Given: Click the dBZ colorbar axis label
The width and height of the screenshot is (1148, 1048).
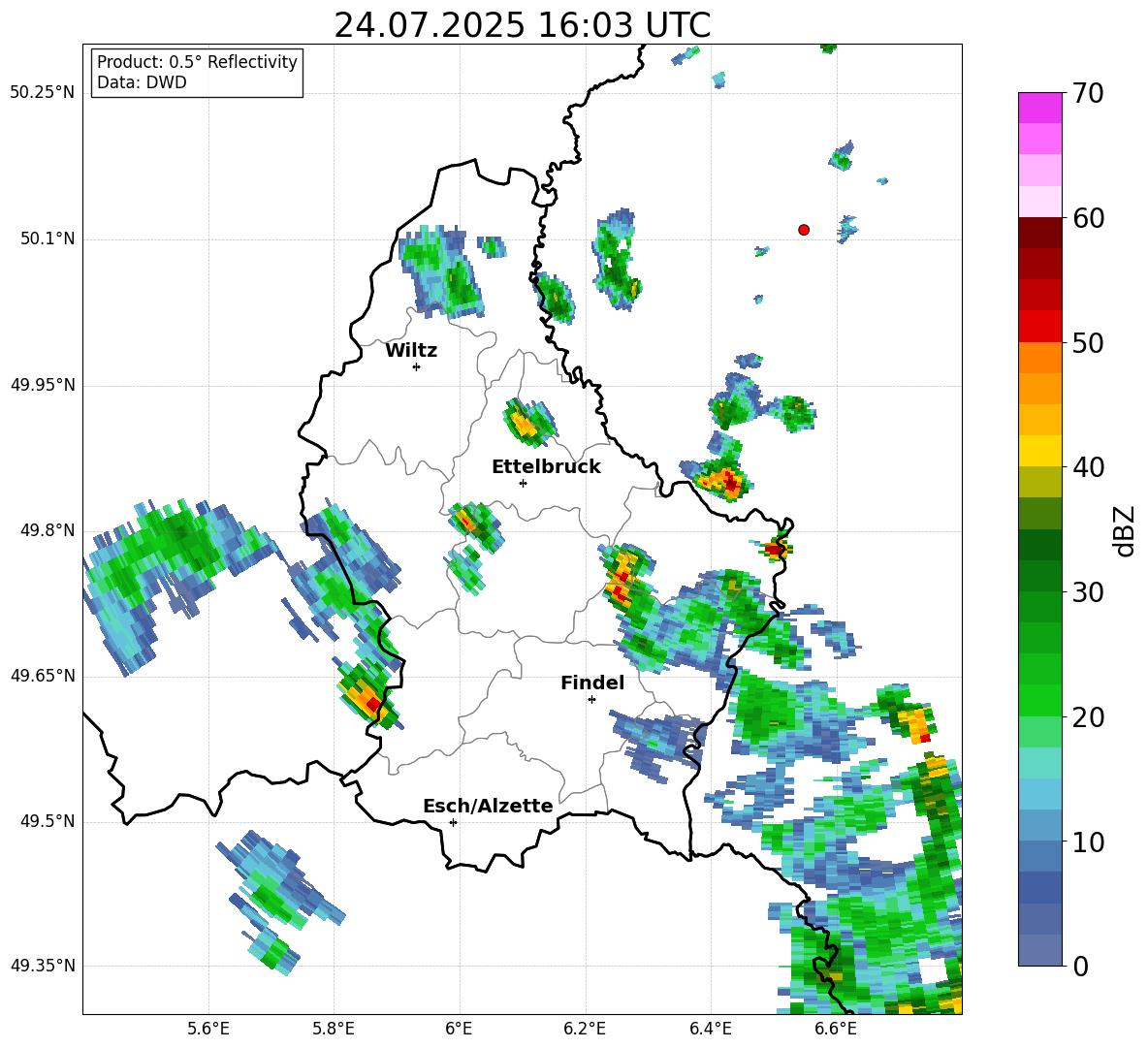Looking at the screenshot, I should coord(1126,530).
